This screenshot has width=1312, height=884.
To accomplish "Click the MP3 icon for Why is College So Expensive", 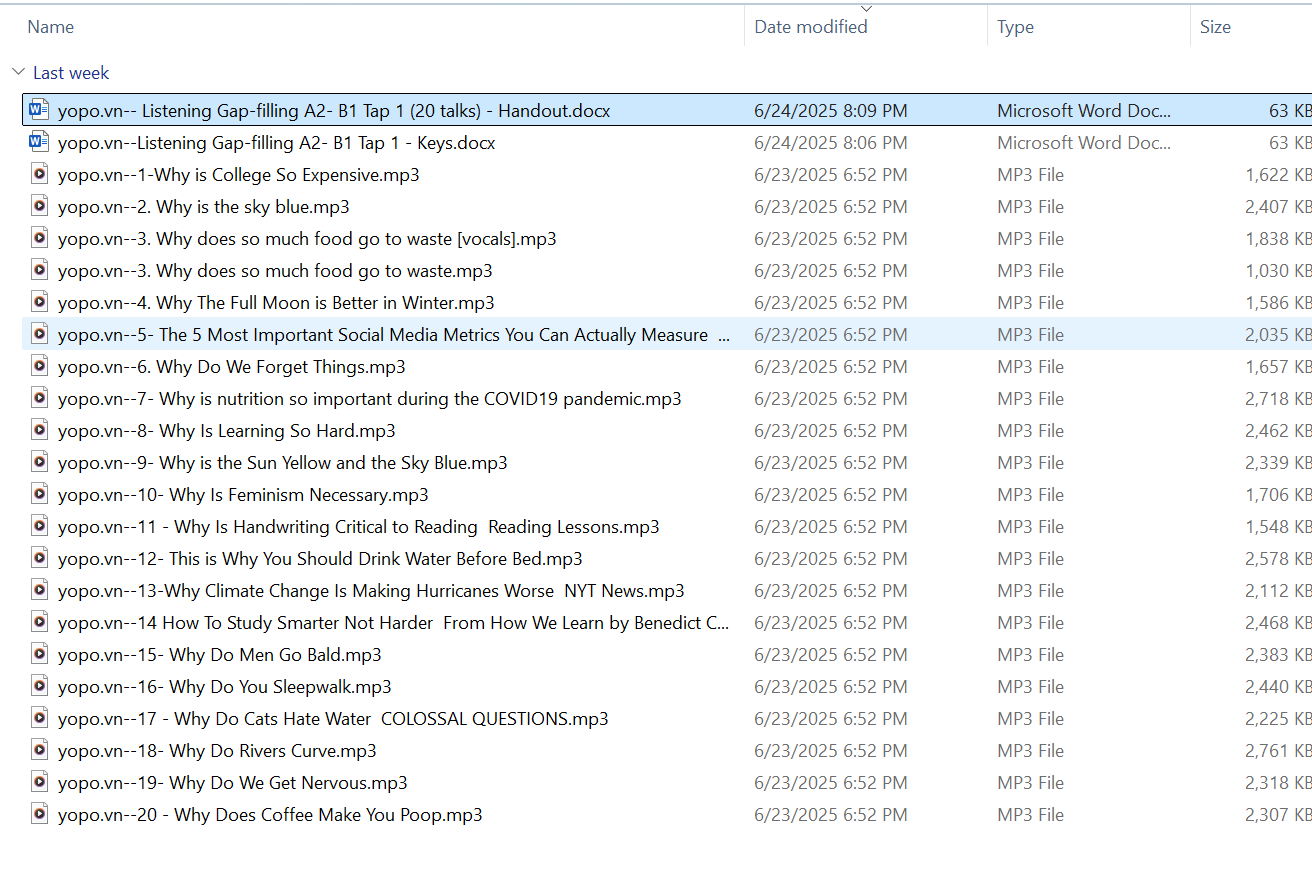I will click(39, 174).
